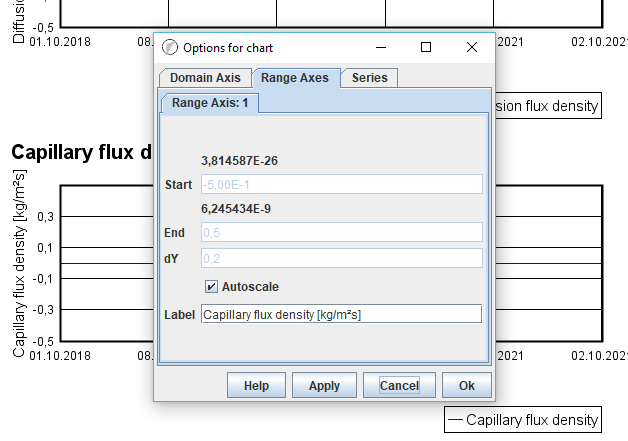Confirm settings with the Ok button
Viewport: 628px width, 441px height.
pos(466,385)
